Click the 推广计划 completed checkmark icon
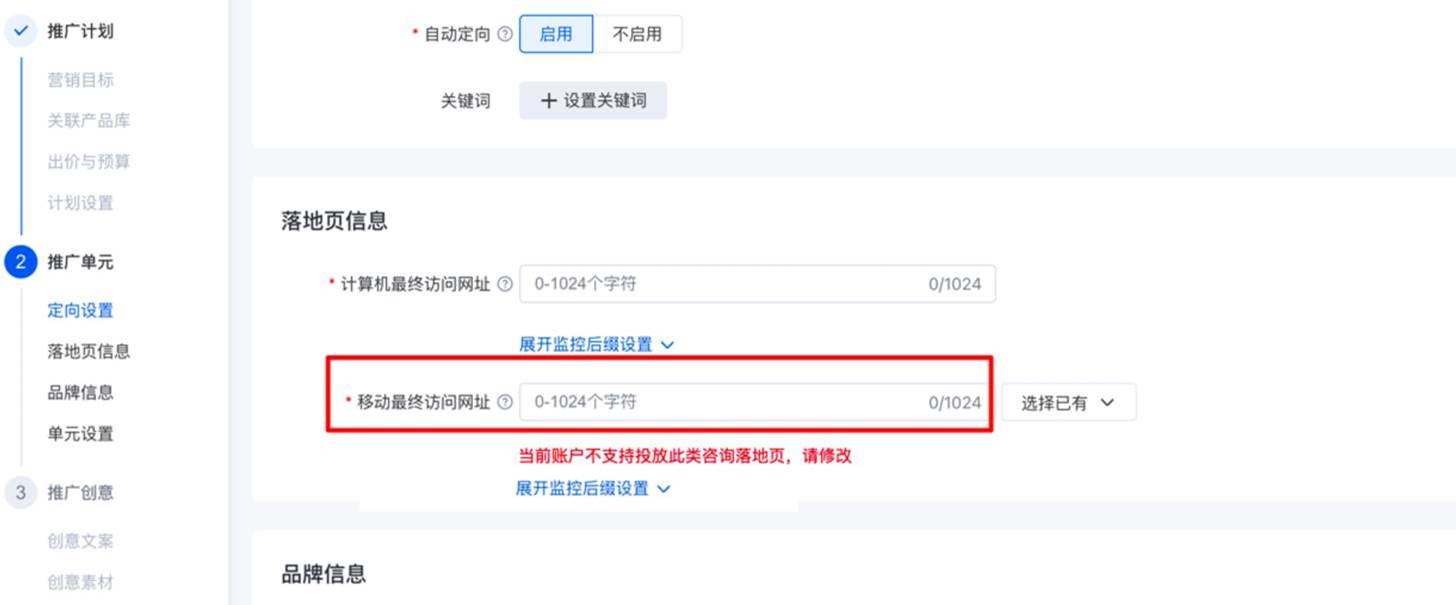Viewport: 1456px width, 605px height. [x=21, y=31]
